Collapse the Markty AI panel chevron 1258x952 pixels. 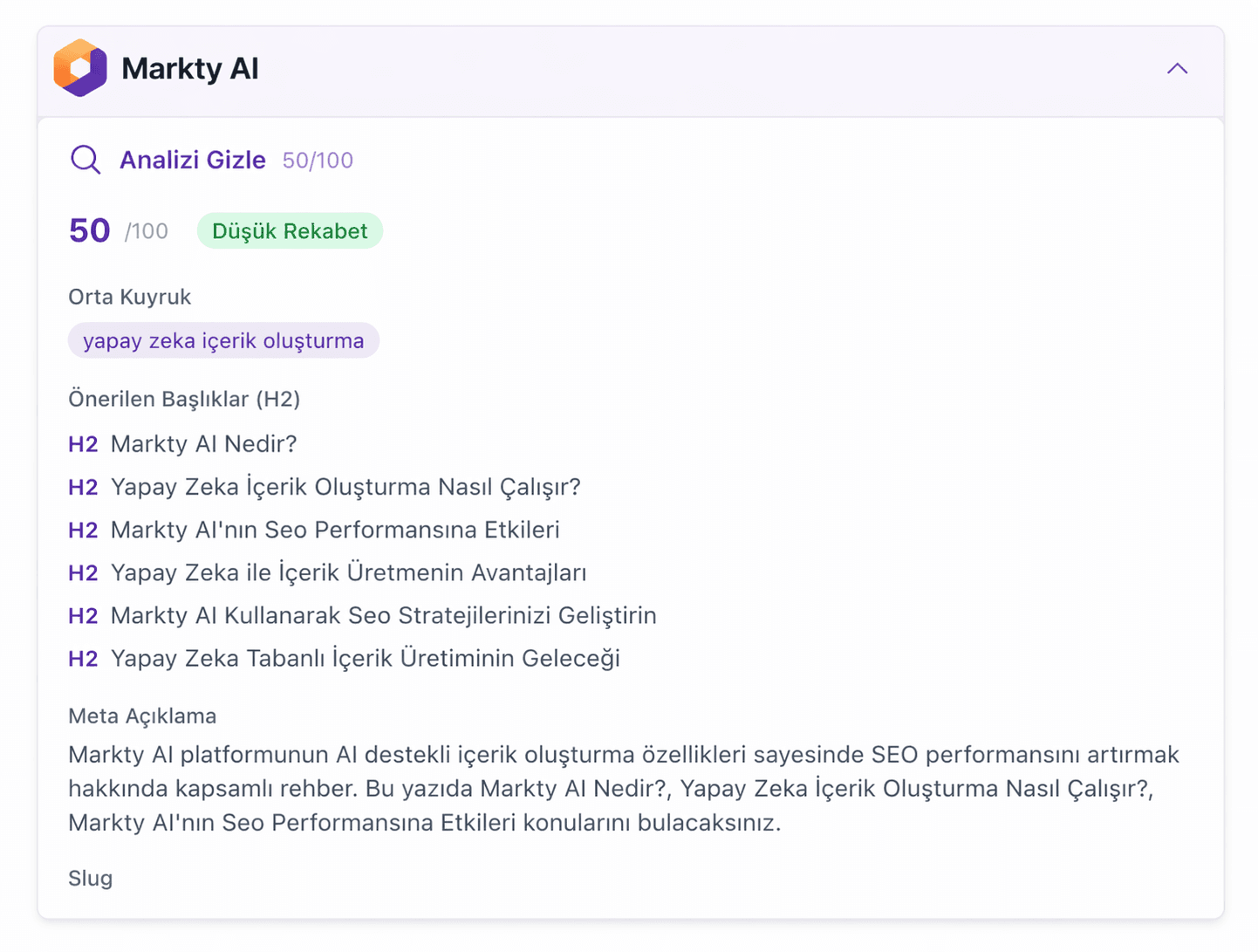pyautogui.click(x=1177, y=69)
